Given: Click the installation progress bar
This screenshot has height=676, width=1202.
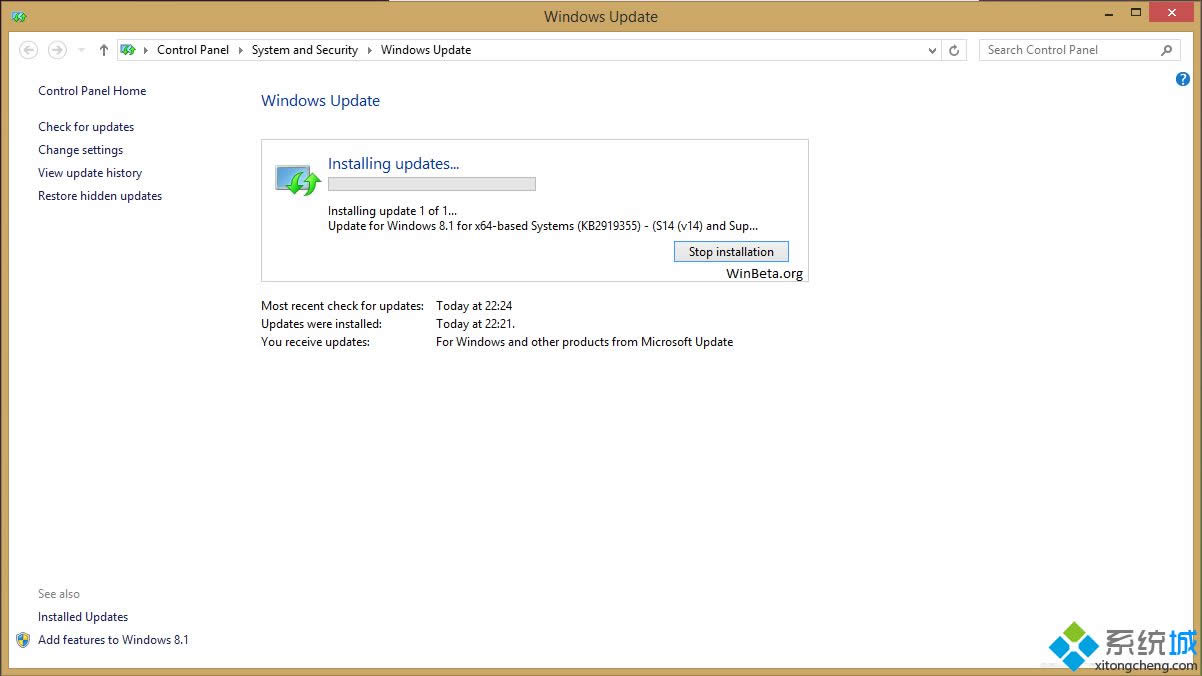Looking at the screenshot, I should point(432,184).
